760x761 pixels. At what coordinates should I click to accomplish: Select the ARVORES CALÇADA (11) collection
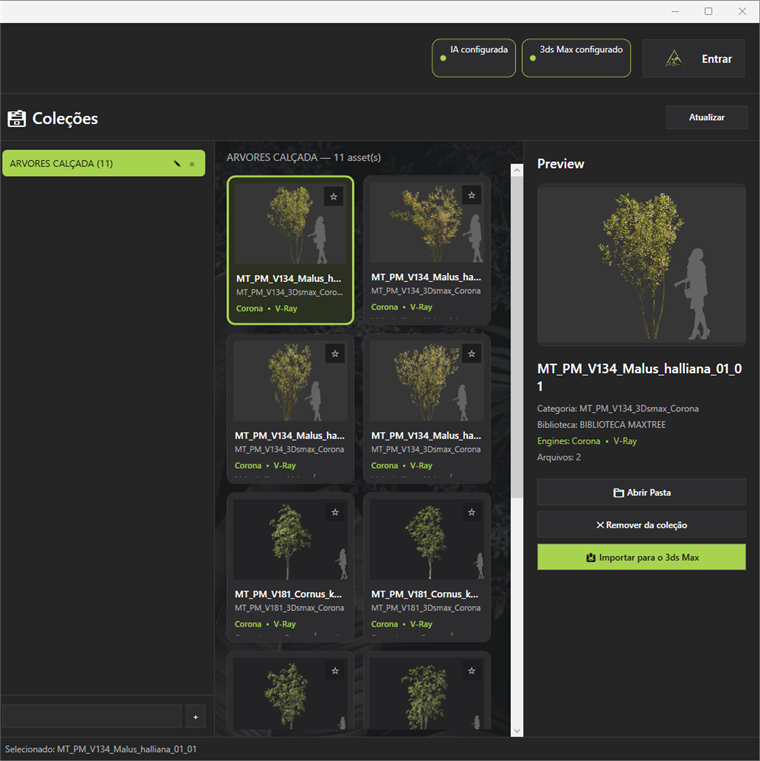pos(103,164)
